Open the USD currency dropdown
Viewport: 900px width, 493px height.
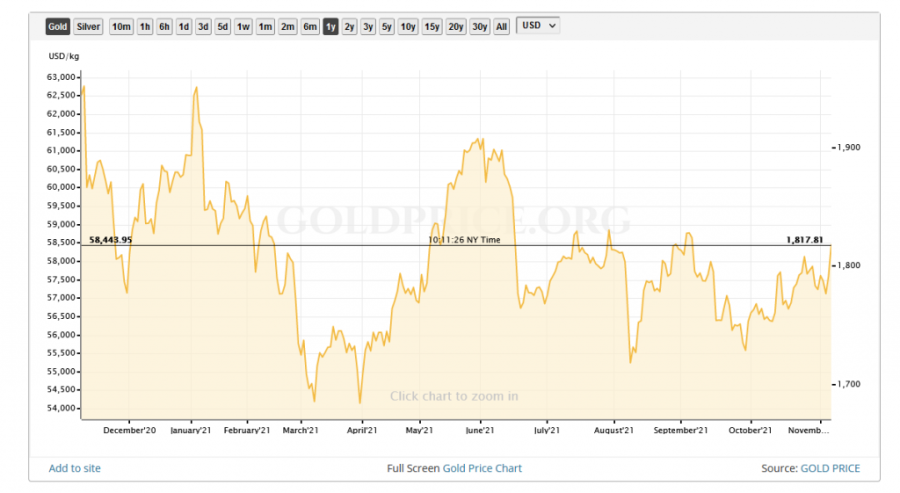pos(538,25)
